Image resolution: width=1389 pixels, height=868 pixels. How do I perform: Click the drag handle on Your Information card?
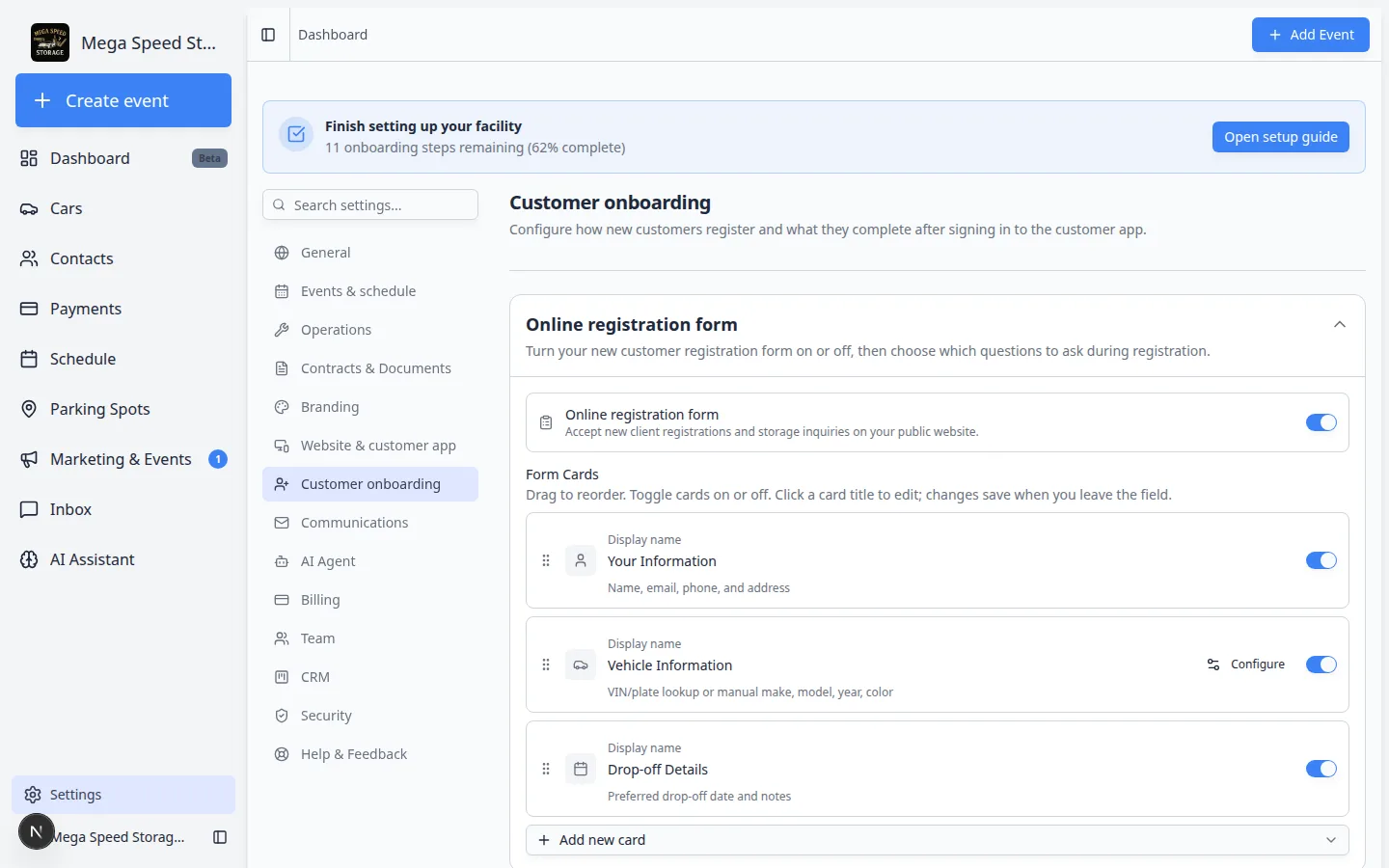(x=546, y=560)
